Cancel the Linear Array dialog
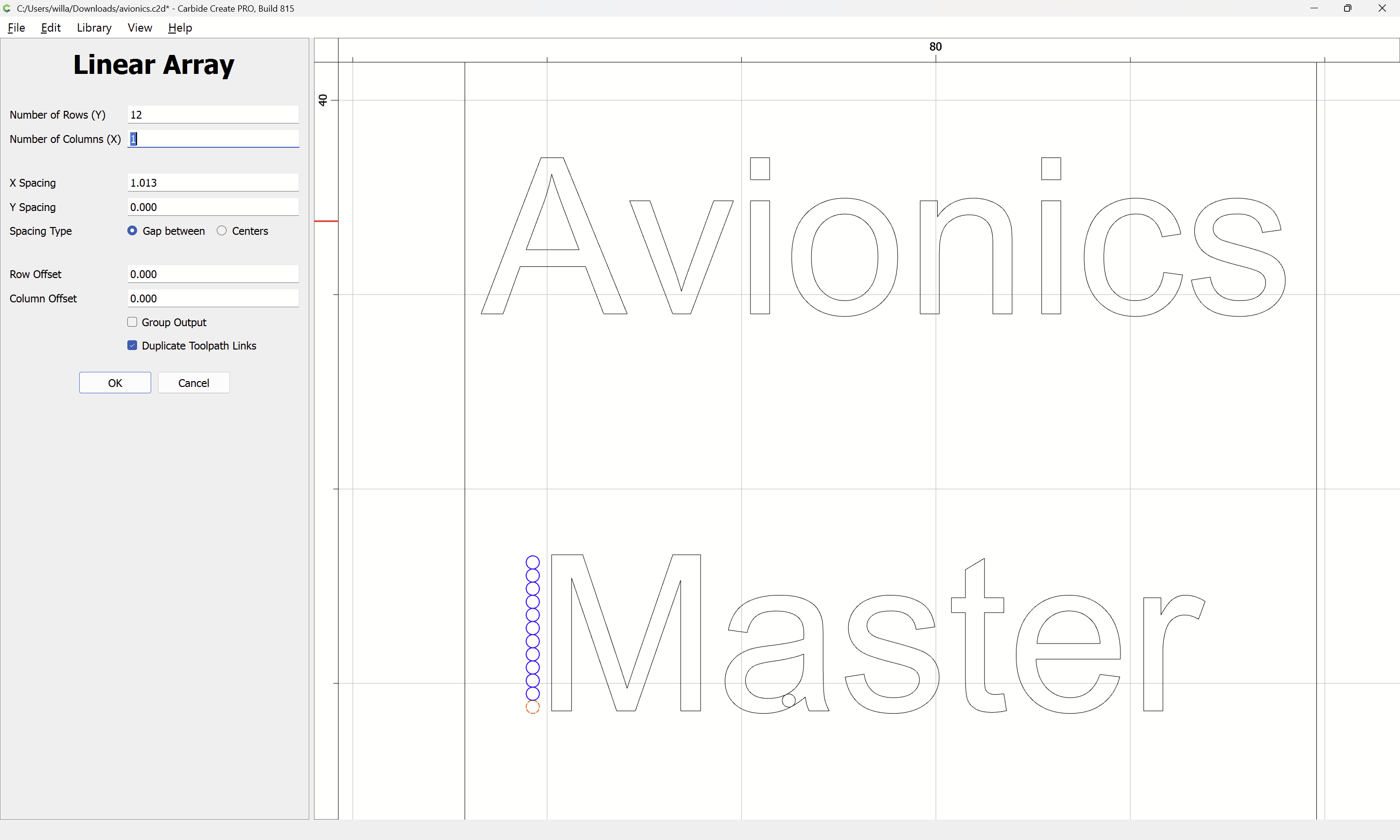The image size is (1400, 840). pos(193,383)
